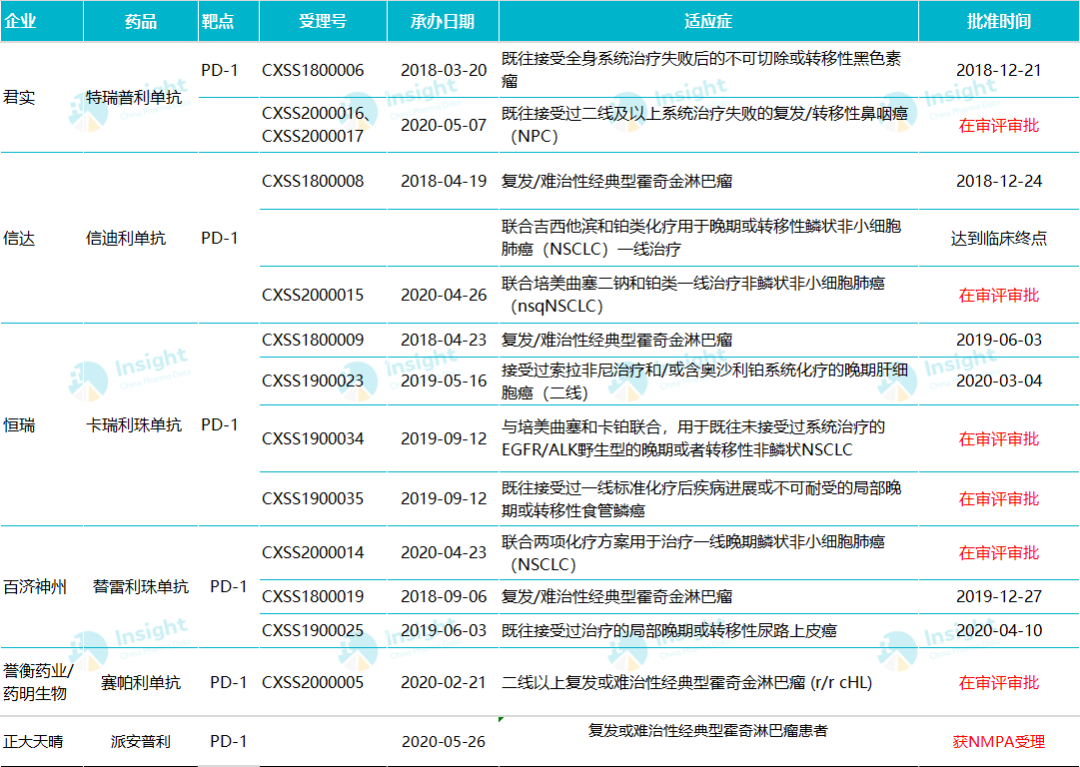Click approval date 2020-04-10

999,630
